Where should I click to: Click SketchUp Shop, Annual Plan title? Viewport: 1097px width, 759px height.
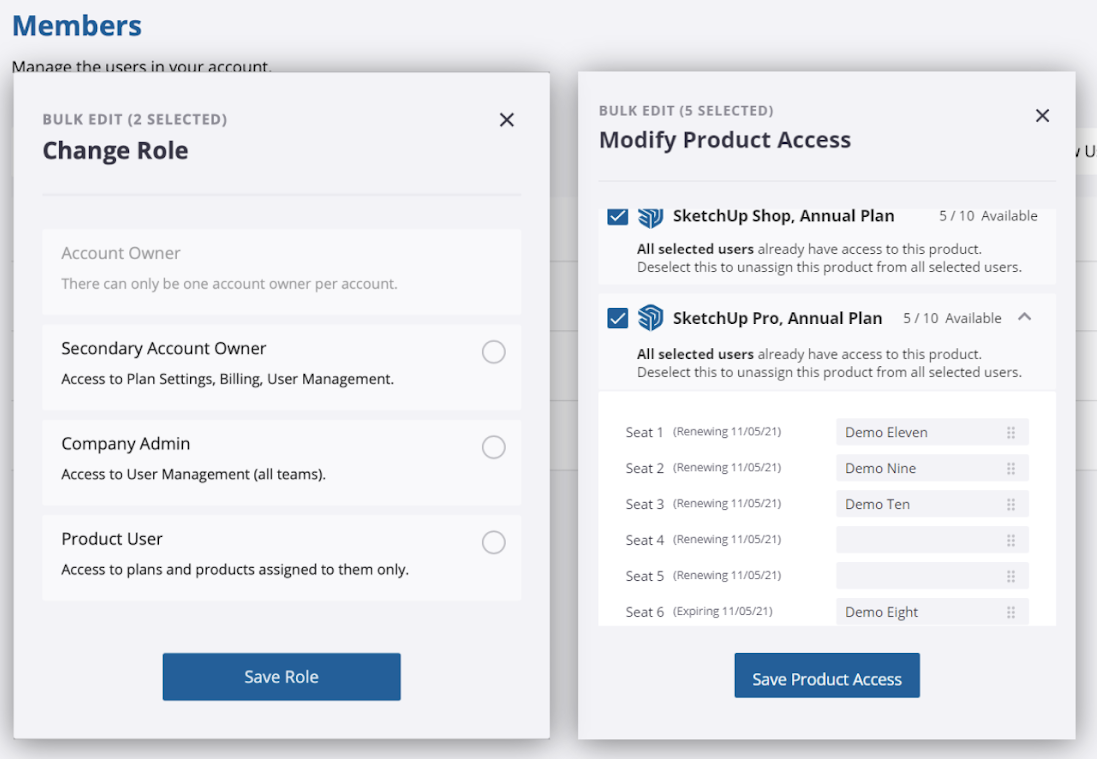click(784, 215)
